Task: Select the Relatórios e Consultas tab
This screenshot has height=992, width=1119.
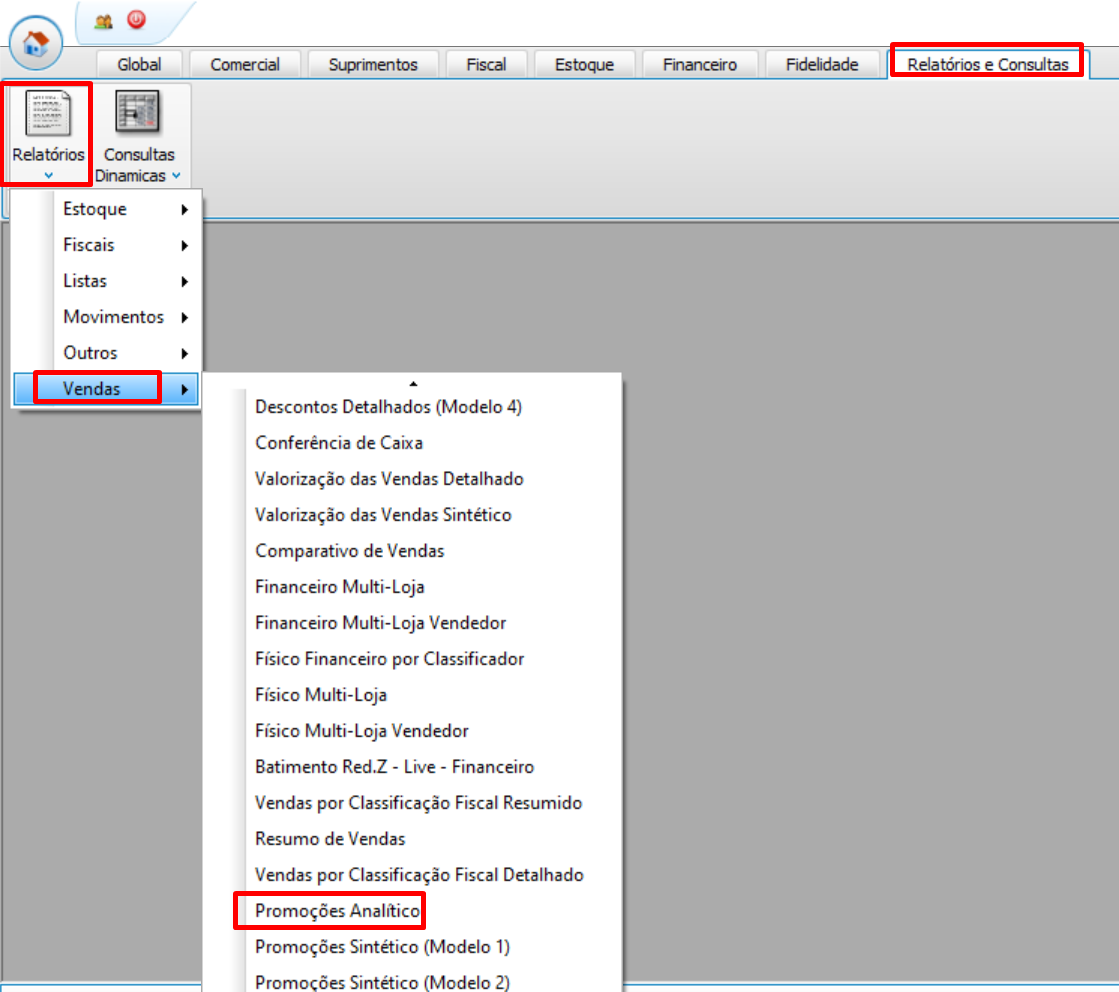Action: click(988, 64)
